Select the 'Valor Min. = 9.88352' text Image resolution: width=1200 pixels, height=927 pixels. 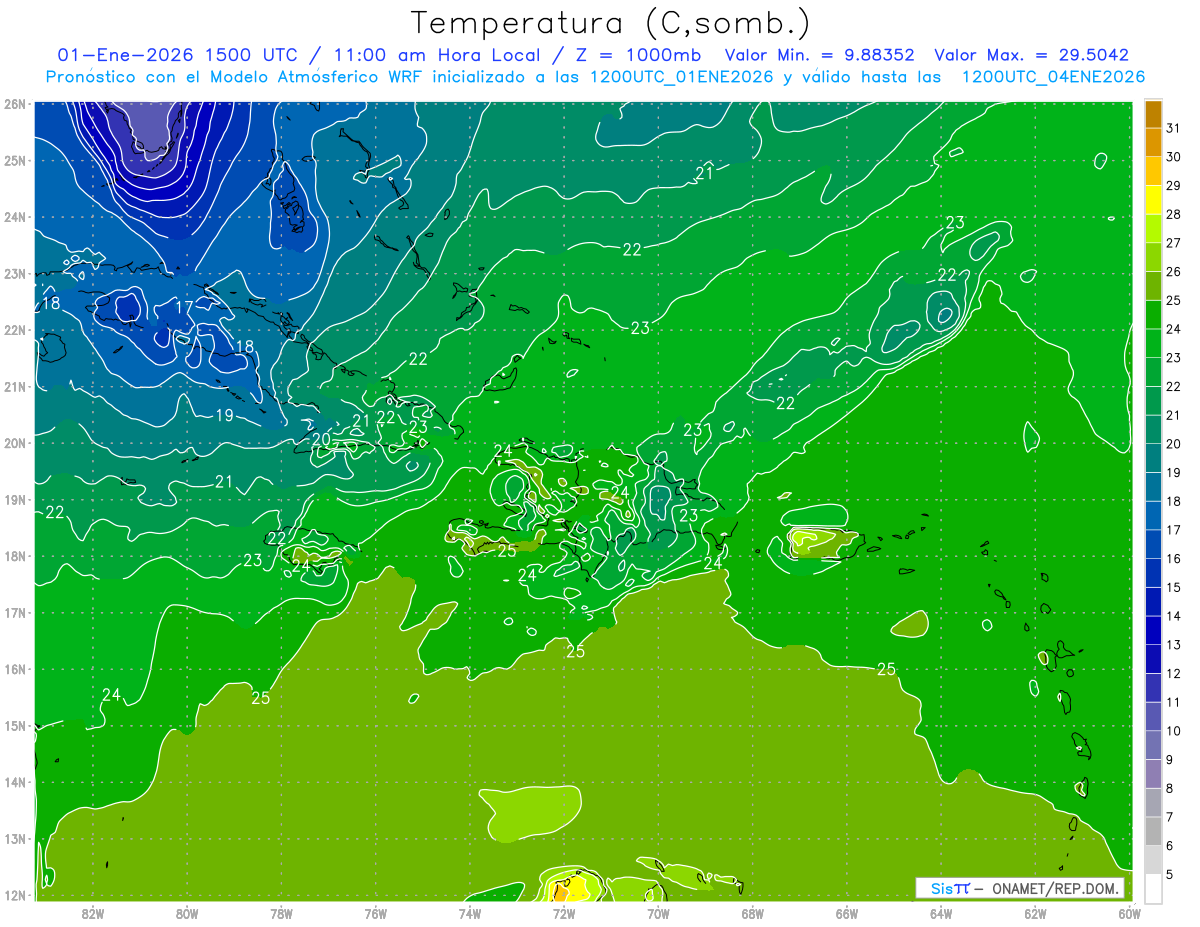[820, 55]
